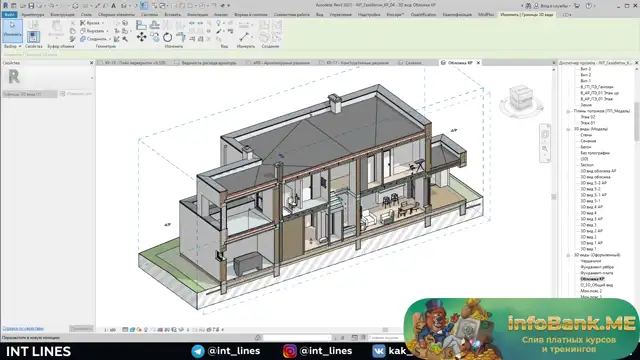640x360 pixels.
Task: Click the Rotate tool in Modify panel
Action: (167, 37)
